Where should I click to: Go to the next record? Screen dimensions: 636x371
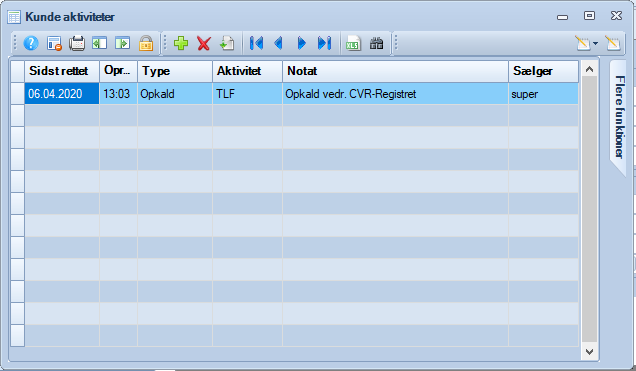point(301,43)
